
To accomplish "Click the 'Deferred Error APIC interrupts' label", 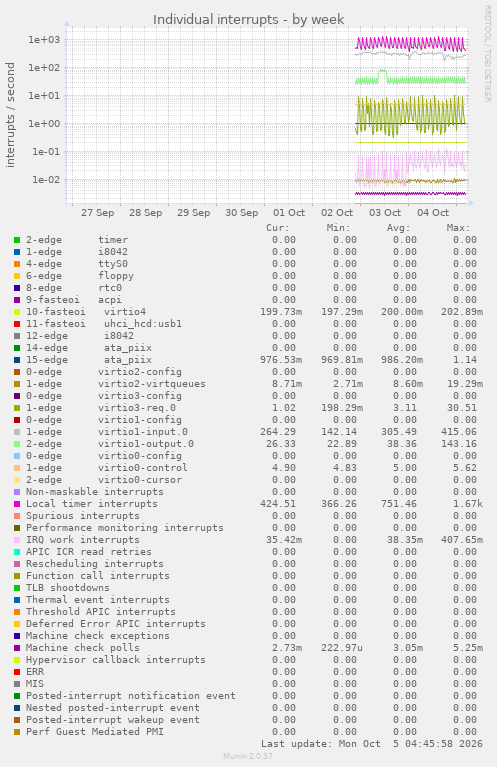I will pos(116,624).
